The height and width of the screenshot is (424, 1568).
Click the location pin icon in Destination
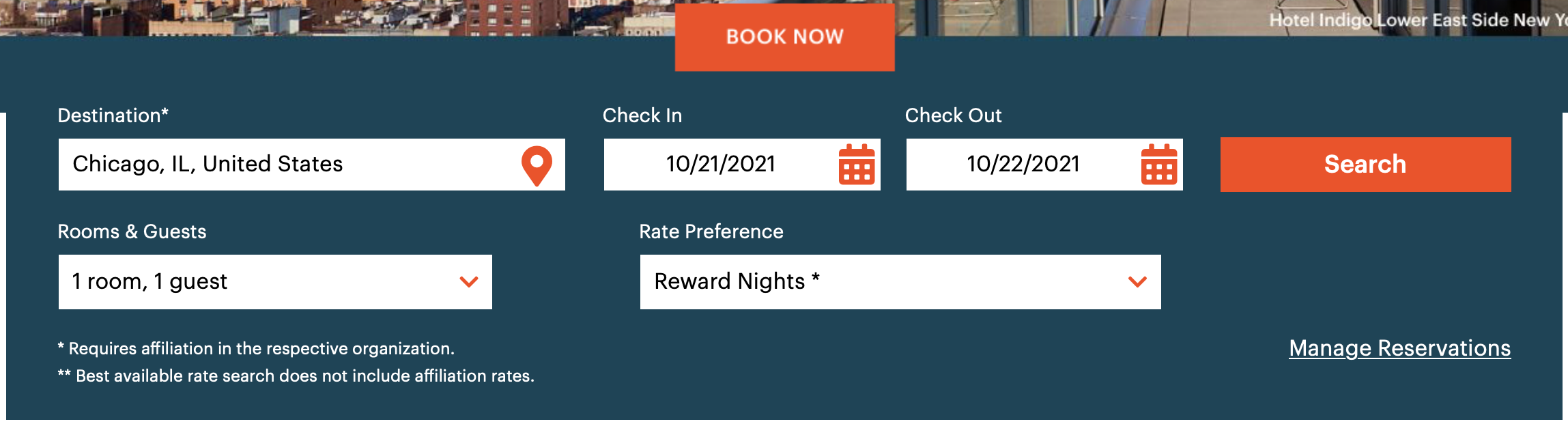(x=537, y=165)
